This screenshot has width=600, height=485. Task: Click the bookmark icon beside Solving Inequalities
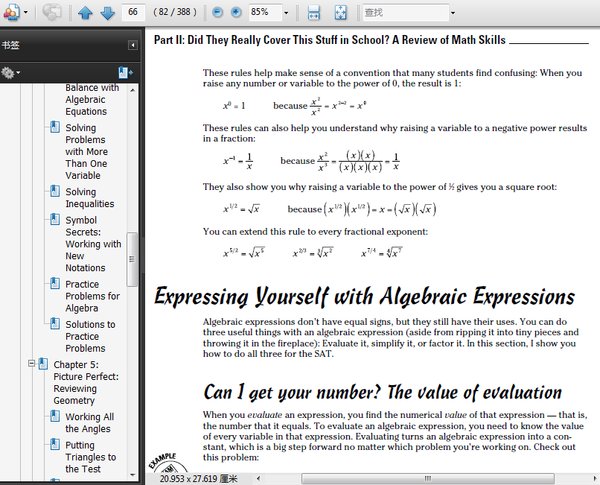coord(55,191)
